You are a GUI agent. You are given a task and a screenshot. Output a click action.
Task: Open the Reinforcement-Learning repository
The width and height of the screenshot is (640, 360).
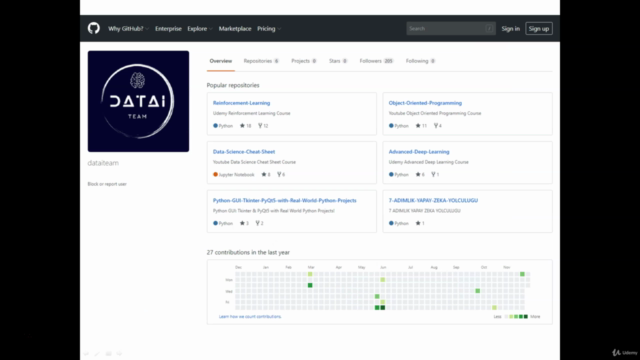click(241, 103)
